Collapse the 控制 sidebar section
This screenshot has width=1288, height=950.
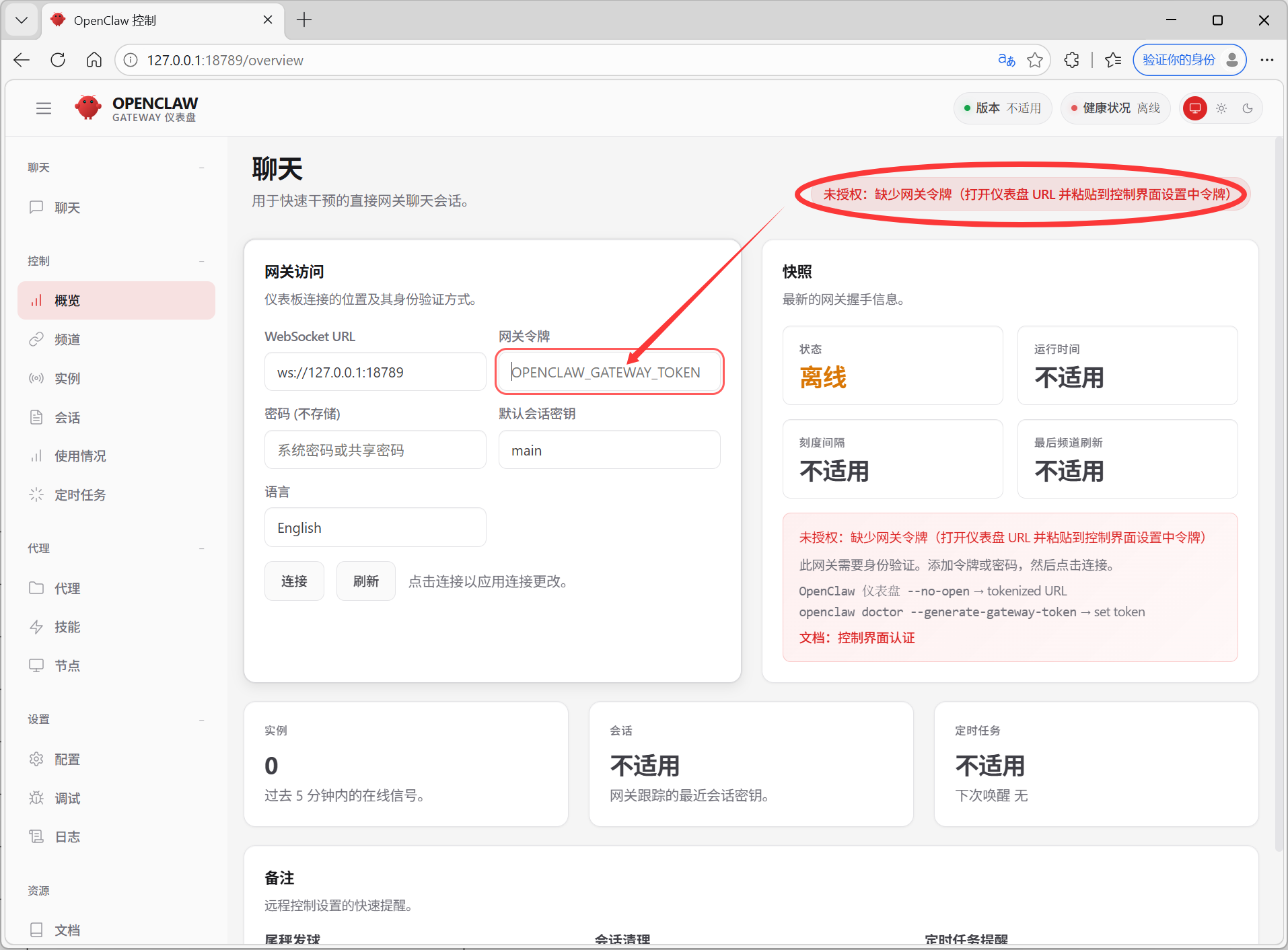(201, 261)
